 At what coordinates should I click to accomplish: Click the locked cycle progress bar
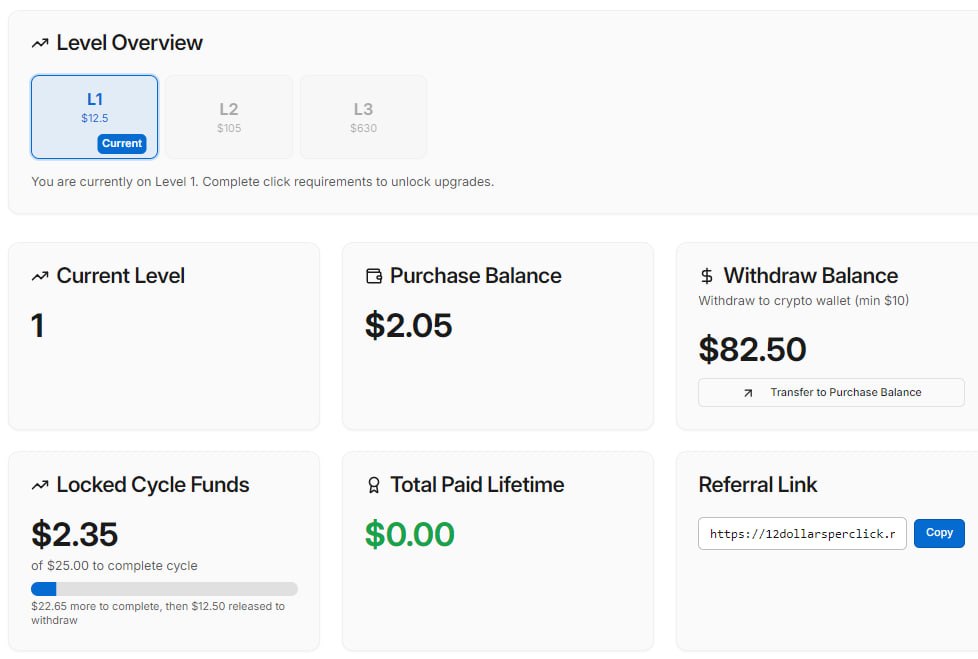[164, 589]
